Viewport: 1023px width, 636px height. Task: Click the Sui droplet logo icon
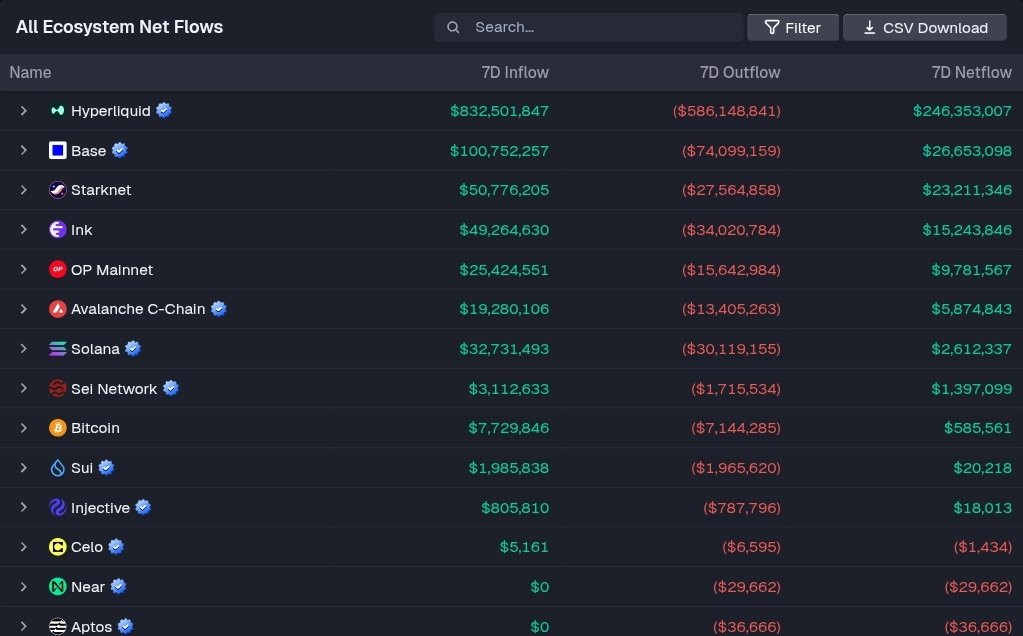click(57, 468)
